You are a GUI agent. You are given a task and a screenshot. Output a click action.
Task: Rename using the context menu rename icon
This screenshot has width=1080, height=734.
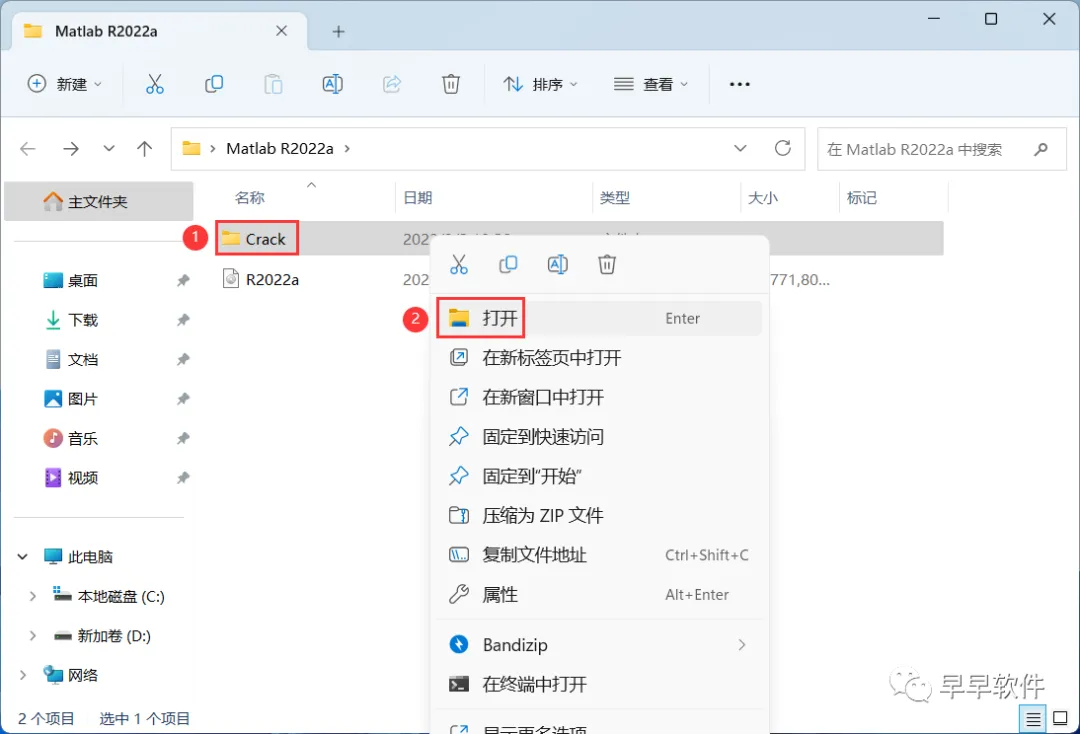point(558,264)
